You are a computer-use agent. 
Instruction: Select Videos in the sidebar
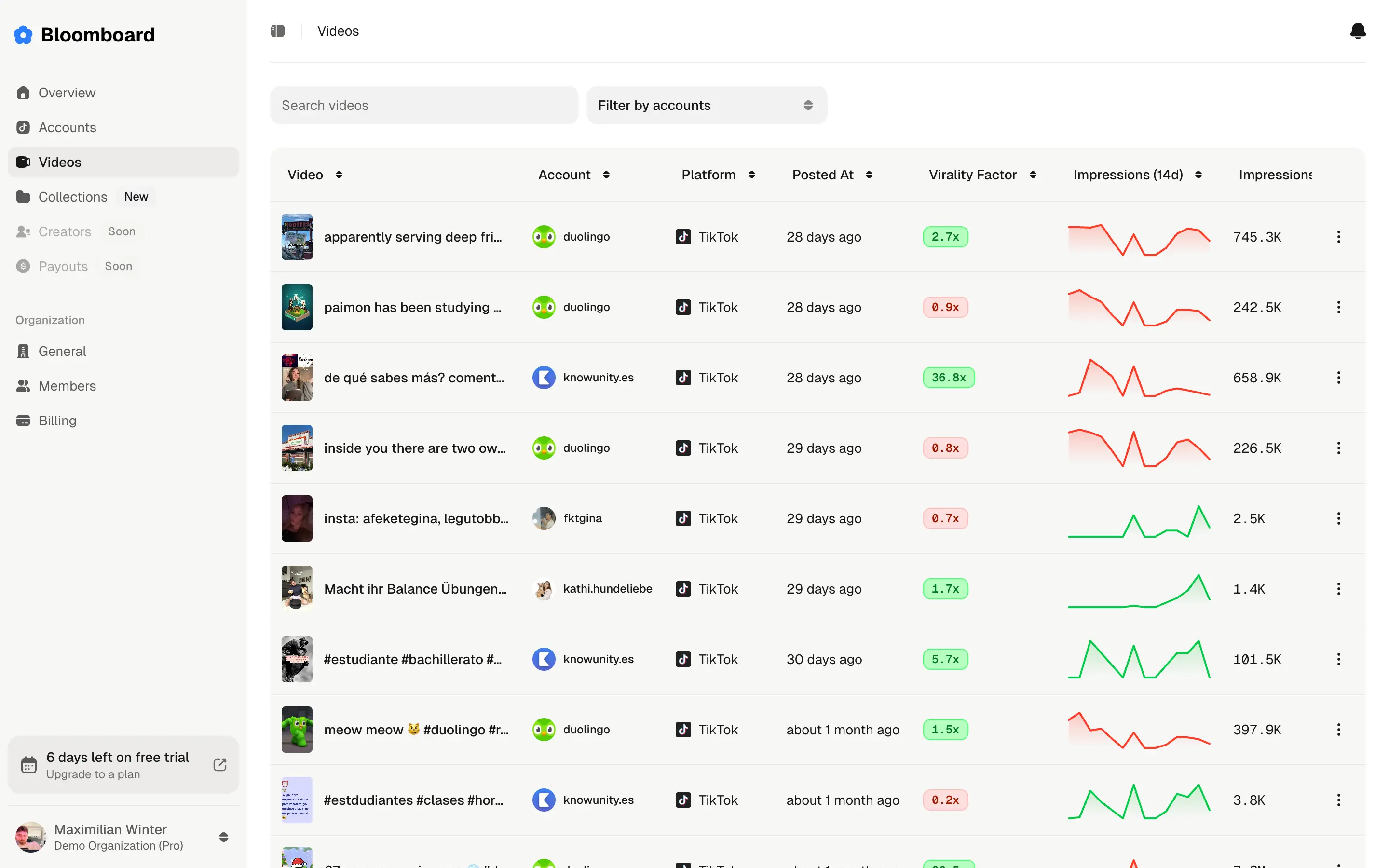(60, 162)
